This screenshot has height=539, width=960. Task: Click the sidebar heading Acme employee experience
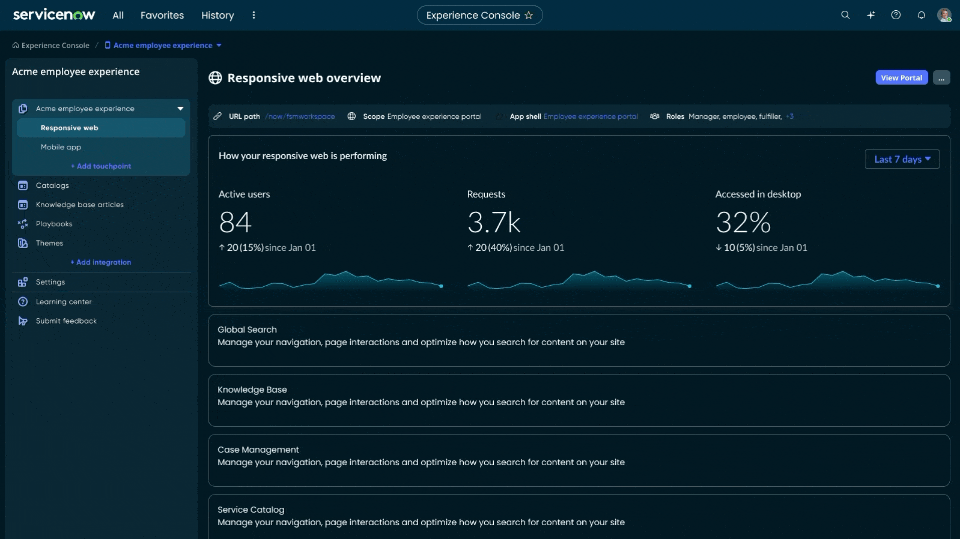pos(76,72)
